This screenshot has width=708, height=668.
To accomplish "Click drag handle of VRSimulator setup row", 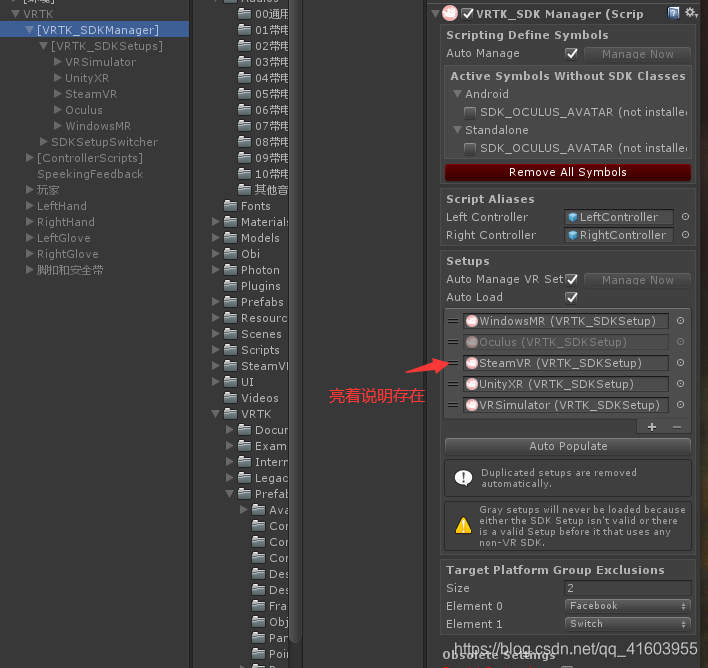I will 453,405.
